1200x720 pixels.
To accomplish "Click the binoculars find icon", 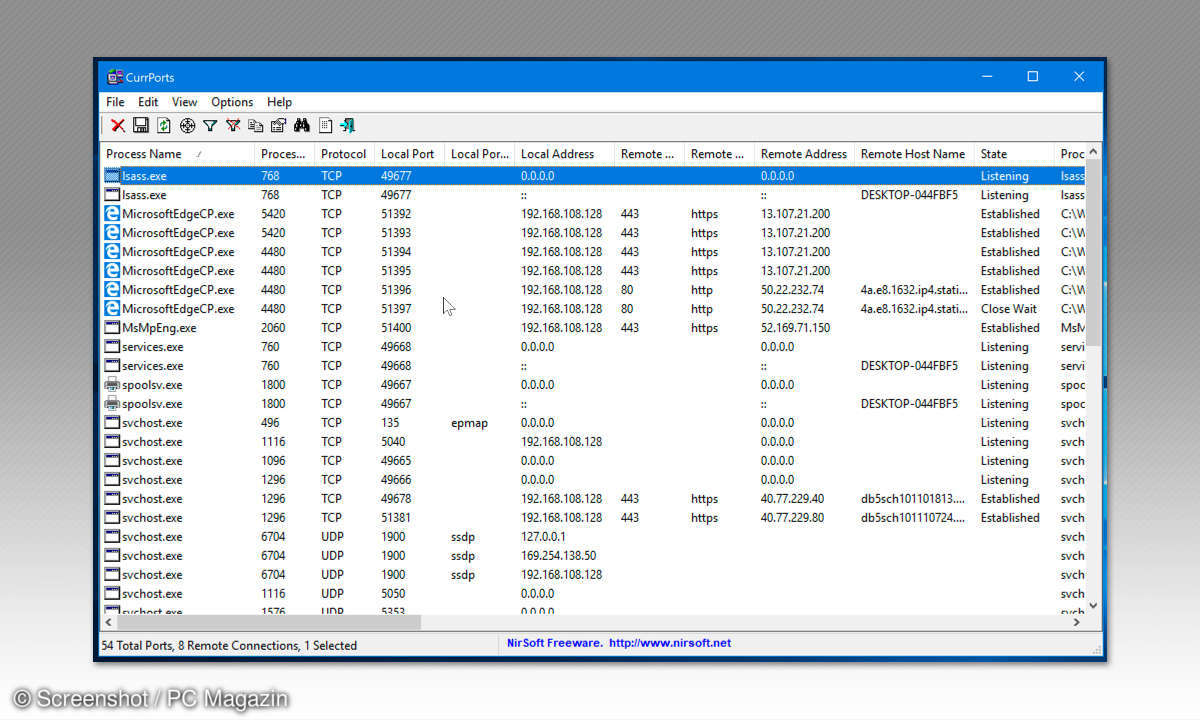I will tap(302, 125).
